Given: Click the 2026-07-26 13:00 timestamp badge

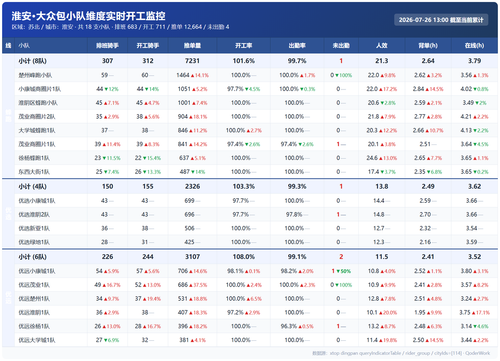Looking at the screenshot, I should tap(441, 20).
